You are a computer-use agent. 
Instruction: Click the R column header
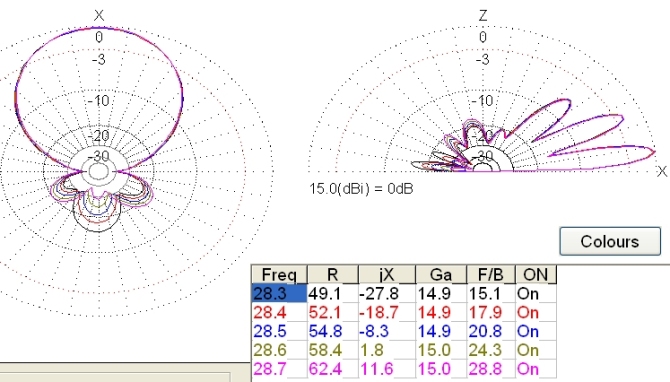pyautogui.click(x=332, y=274)
